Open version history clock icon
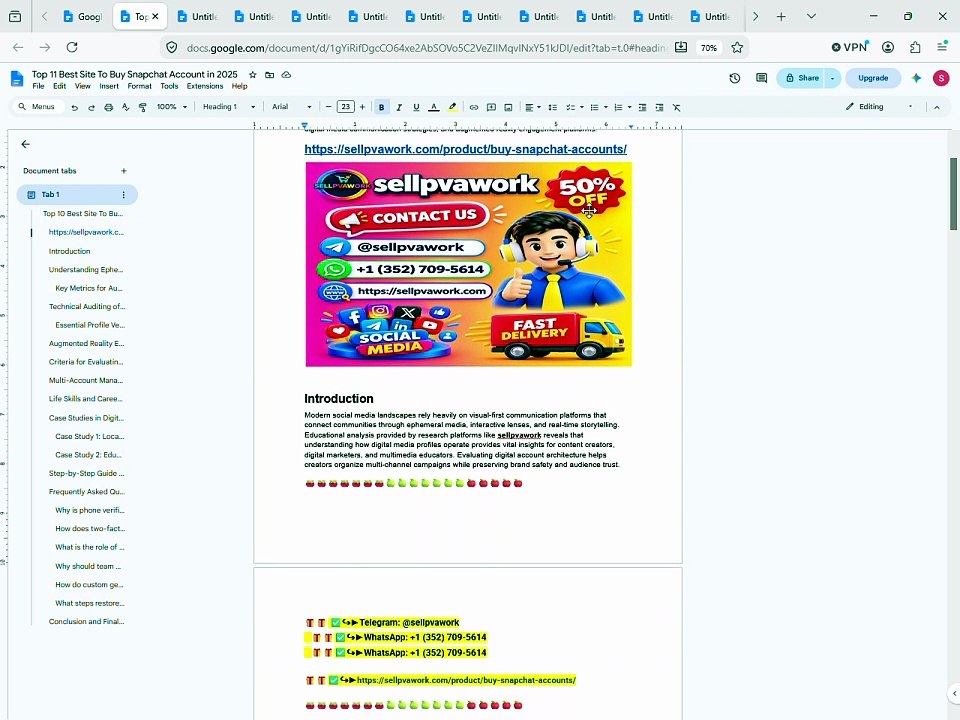 tap(735, 78)
